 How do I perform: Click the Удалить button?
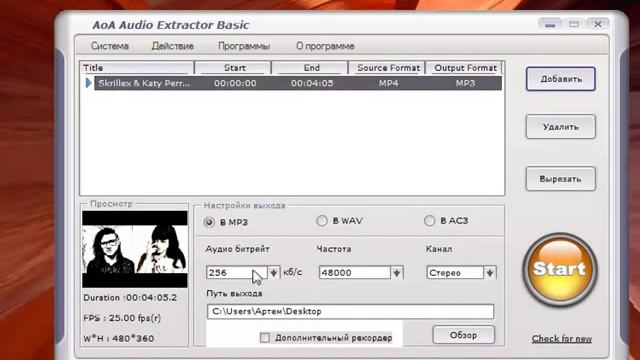pyautogui.click(x=560, y=127)
